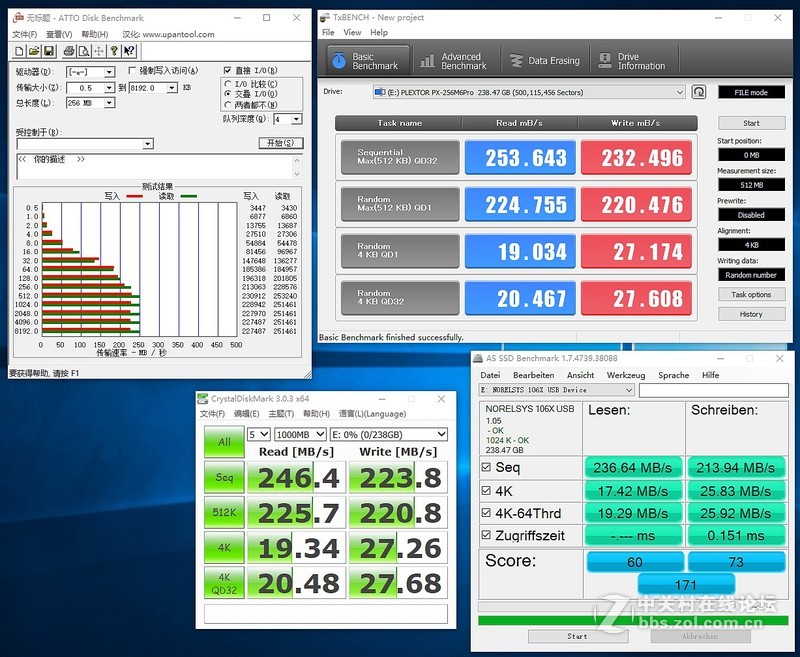
Task: Click the Help question mark icon in ATTO
Action: tap(114, 51)
